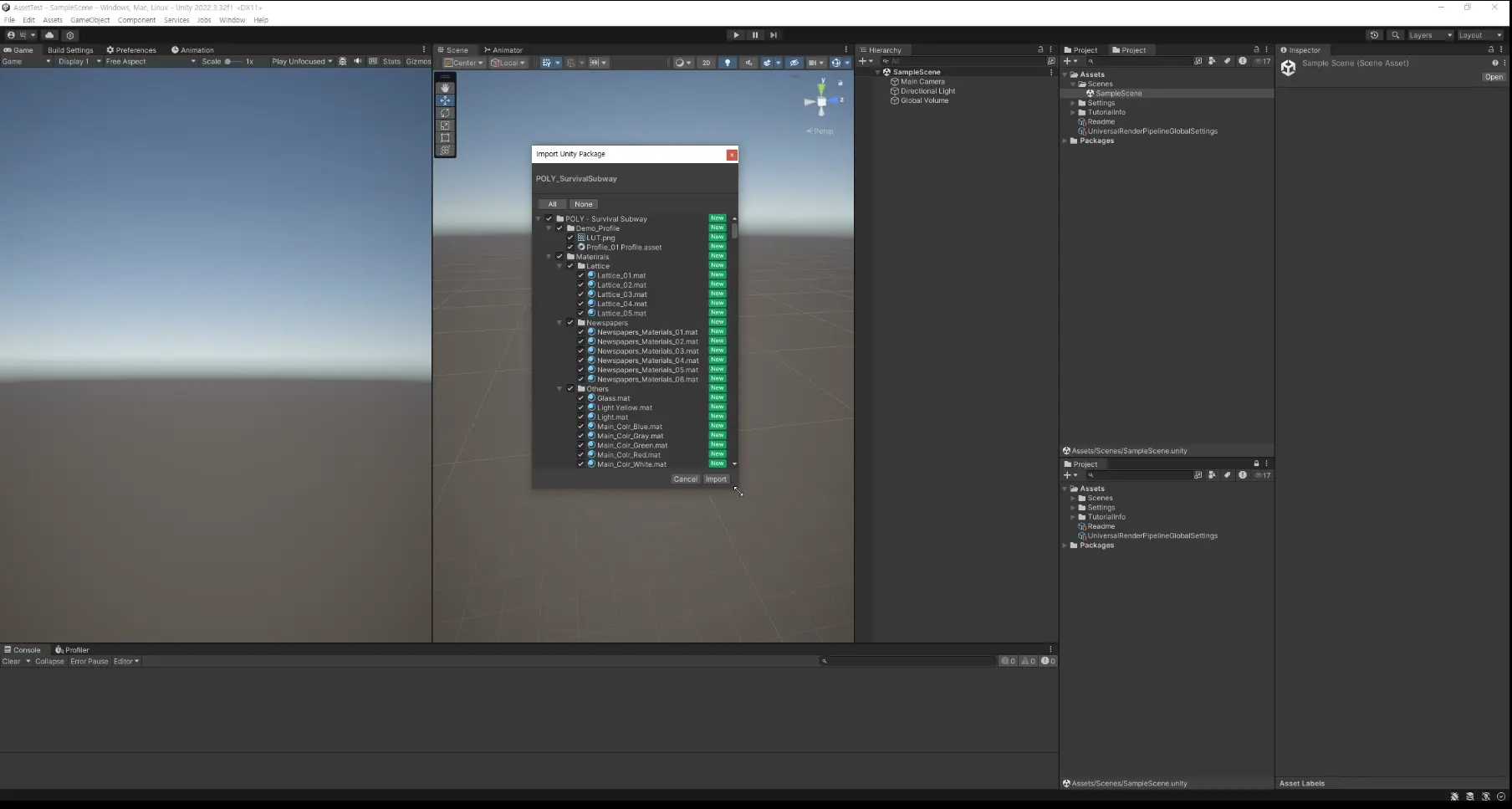Viewport: 1512px width, 809px height.
Task: Toggle scene lighting lightbulb icon
Action: tap(728, 63)
